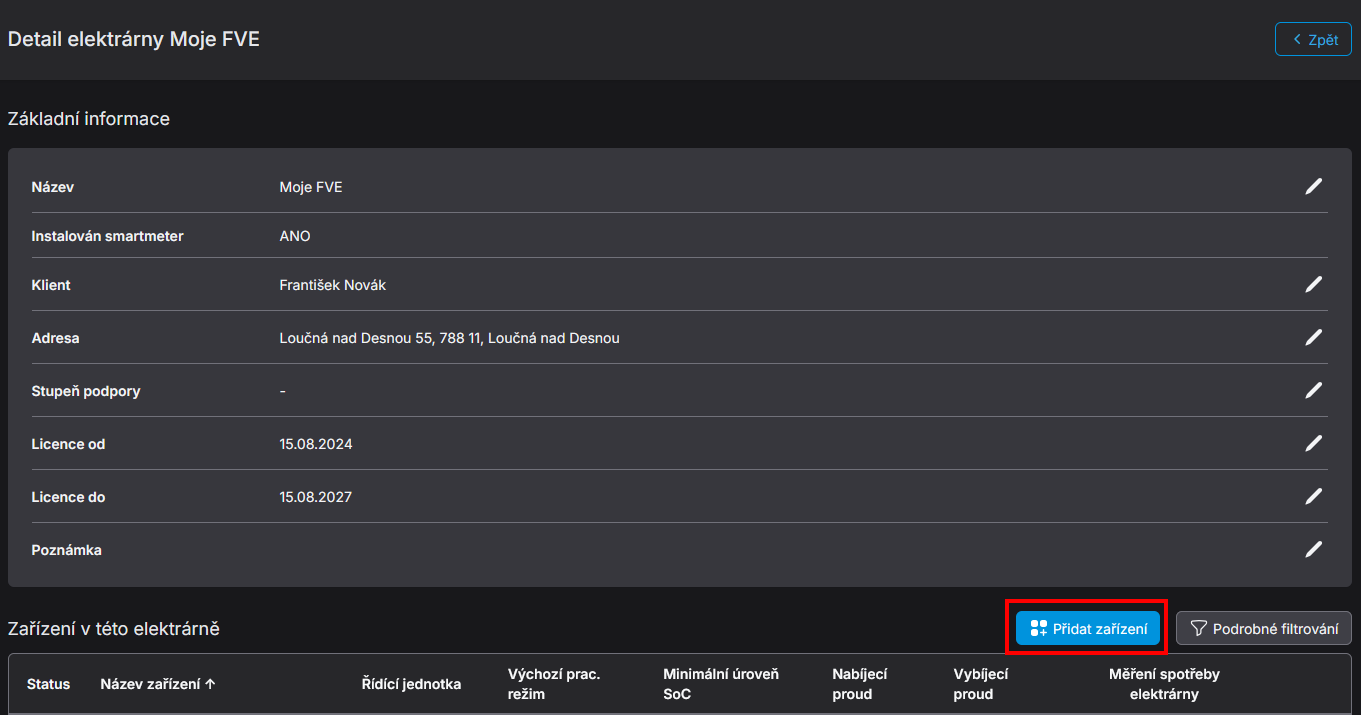Click Měření spotřeby elektrárny column header
The width and height of the screenshot is (1361, 715).
[x=1164, y=684]
